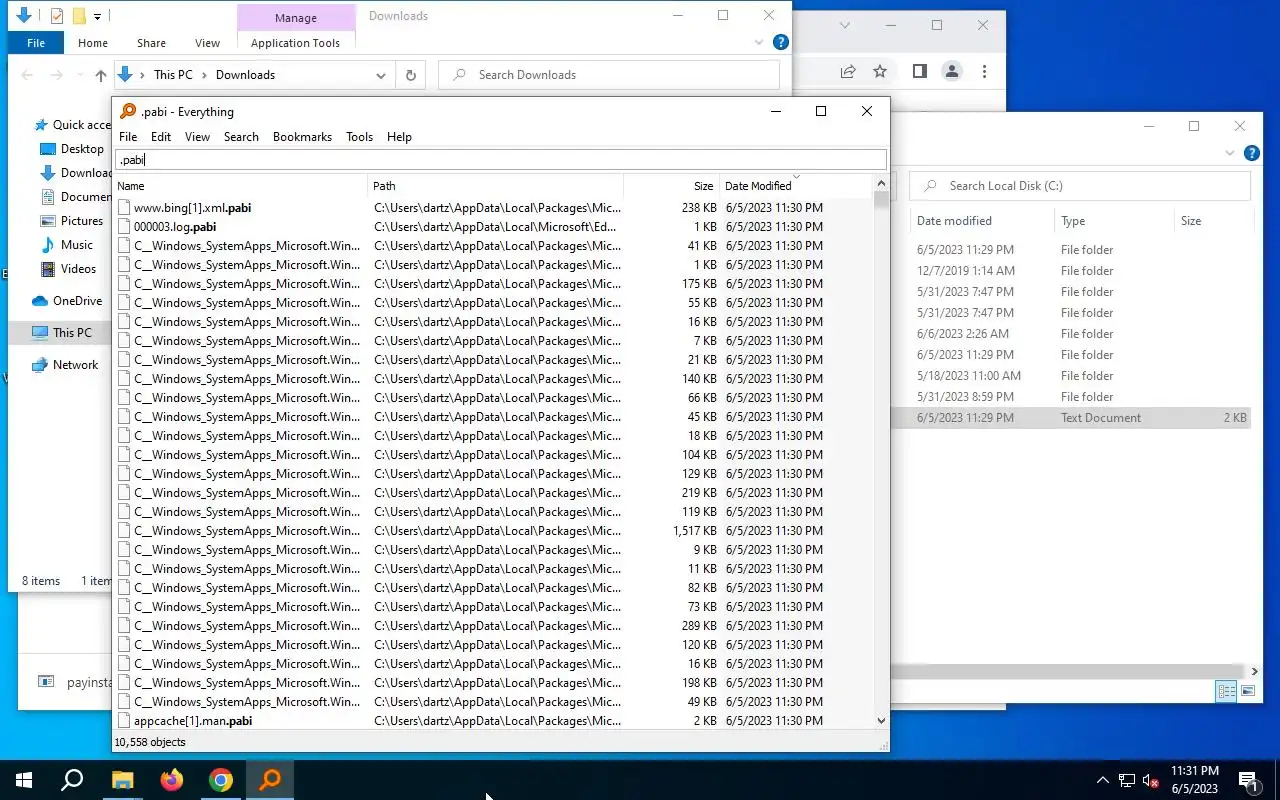The height and width of the screenshot is (800, 1280).
Task: Click the 10,558 objects status bar text
Action: (x=150, y=742)
